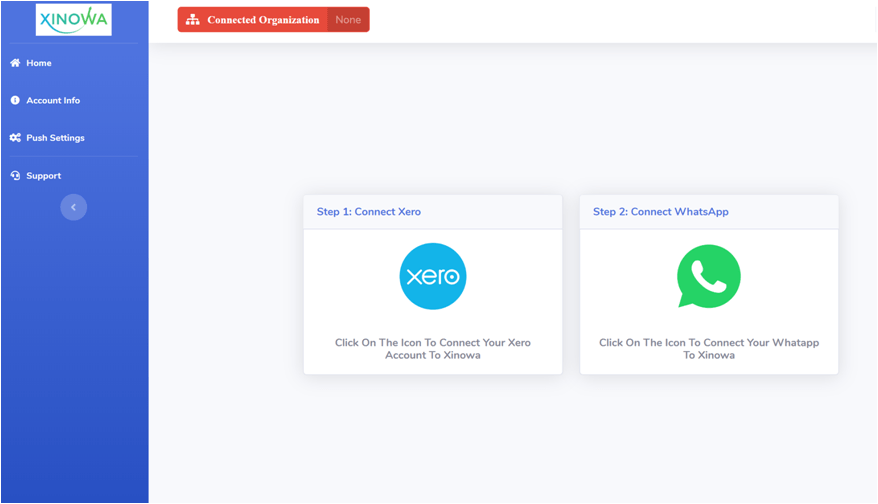Click the Connected Organization sitemap icon
Viewport: 878px width, 504px height.
point(193,20)
